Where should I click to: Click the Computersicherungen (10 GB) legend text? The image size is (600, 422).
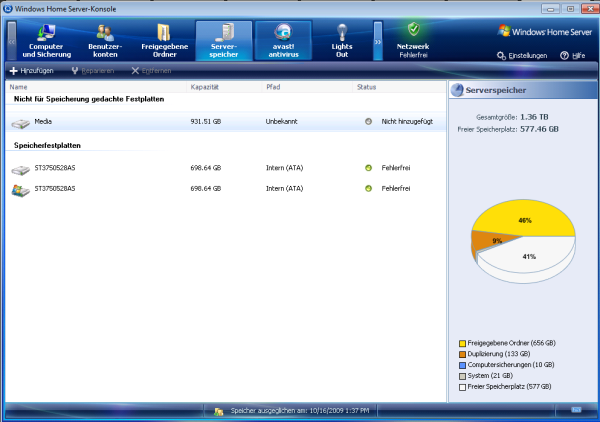511,365
